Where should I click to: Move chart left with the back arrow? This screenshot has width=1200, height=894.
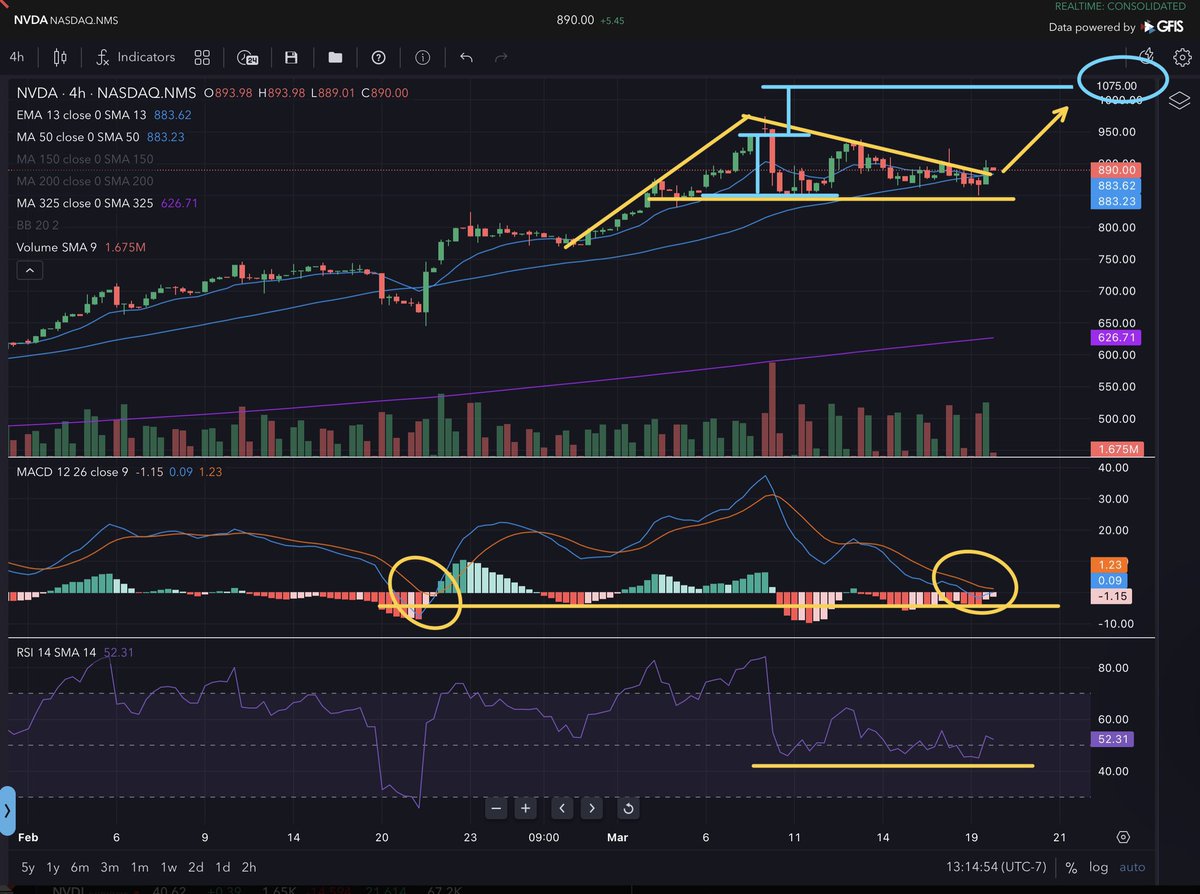pos(563,808)
